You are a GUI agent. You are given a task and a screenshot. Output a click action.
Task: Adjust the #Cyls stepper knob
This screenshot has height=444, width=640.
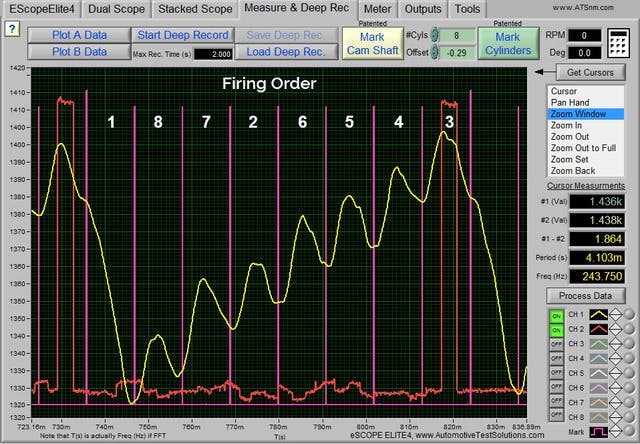coord(436,34)
